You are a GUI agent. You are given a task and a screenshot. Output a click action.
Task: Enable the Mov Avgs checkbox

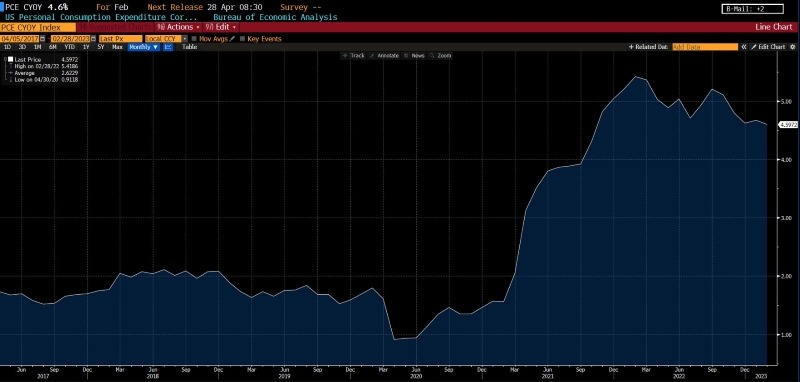click(x=194, y=39)
